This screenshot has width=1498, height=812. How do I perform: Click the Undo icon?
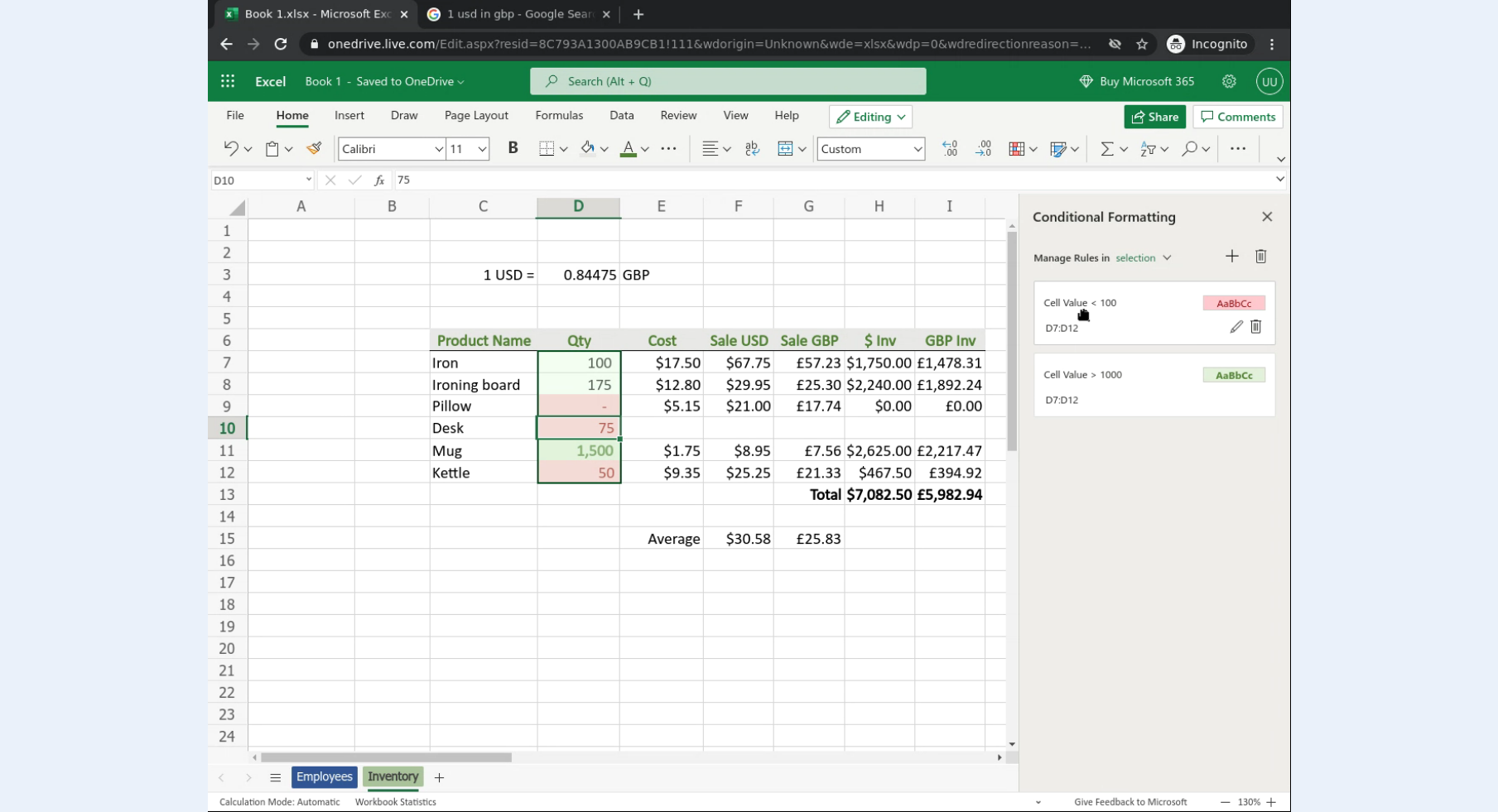[233, 148]
